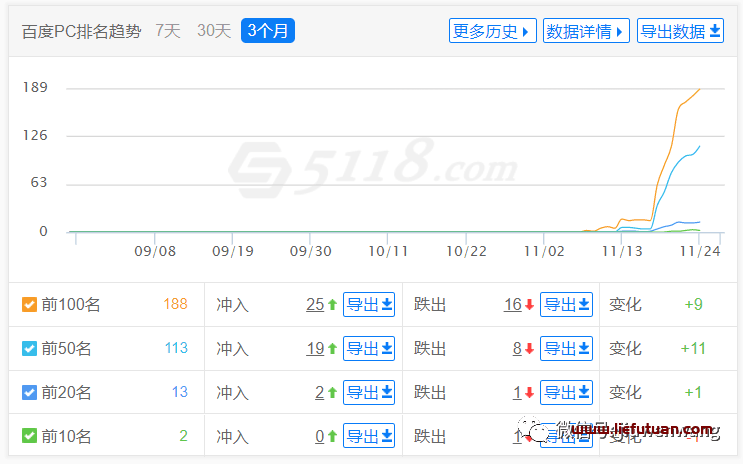
Task: Click the arrow icon in 更多历史 button
Action: pos(525,32)
